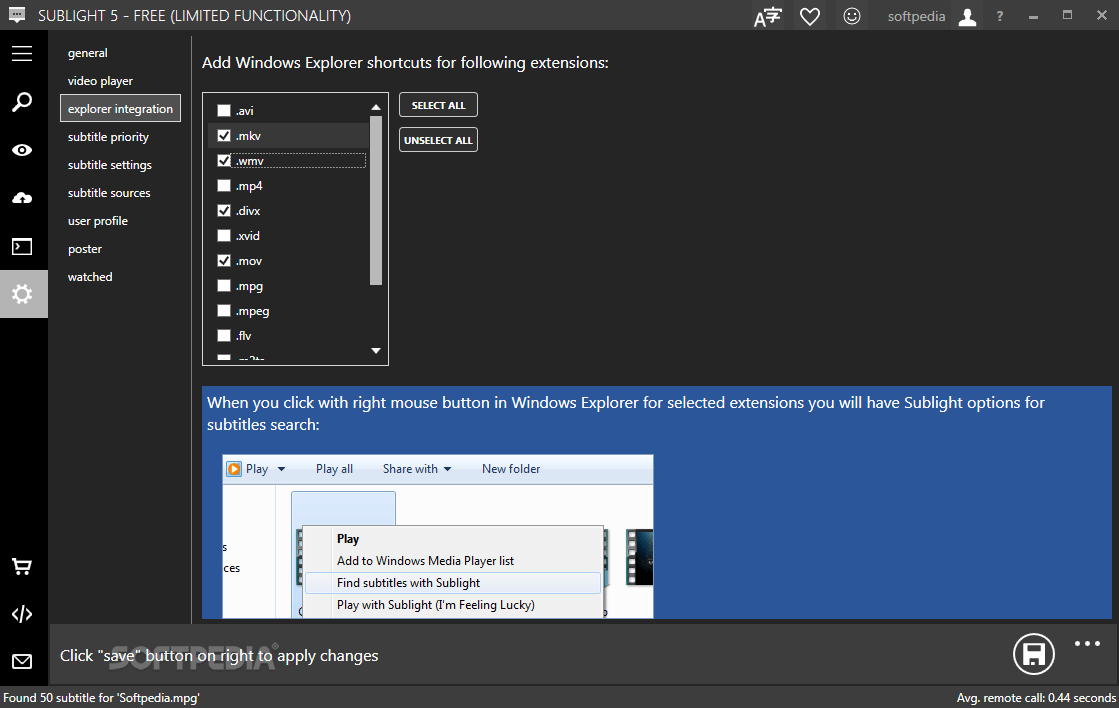Viewport: 1119px width, 708px height.
Task: Click the extension list scrollbar thumb
Action: [376, 201]
